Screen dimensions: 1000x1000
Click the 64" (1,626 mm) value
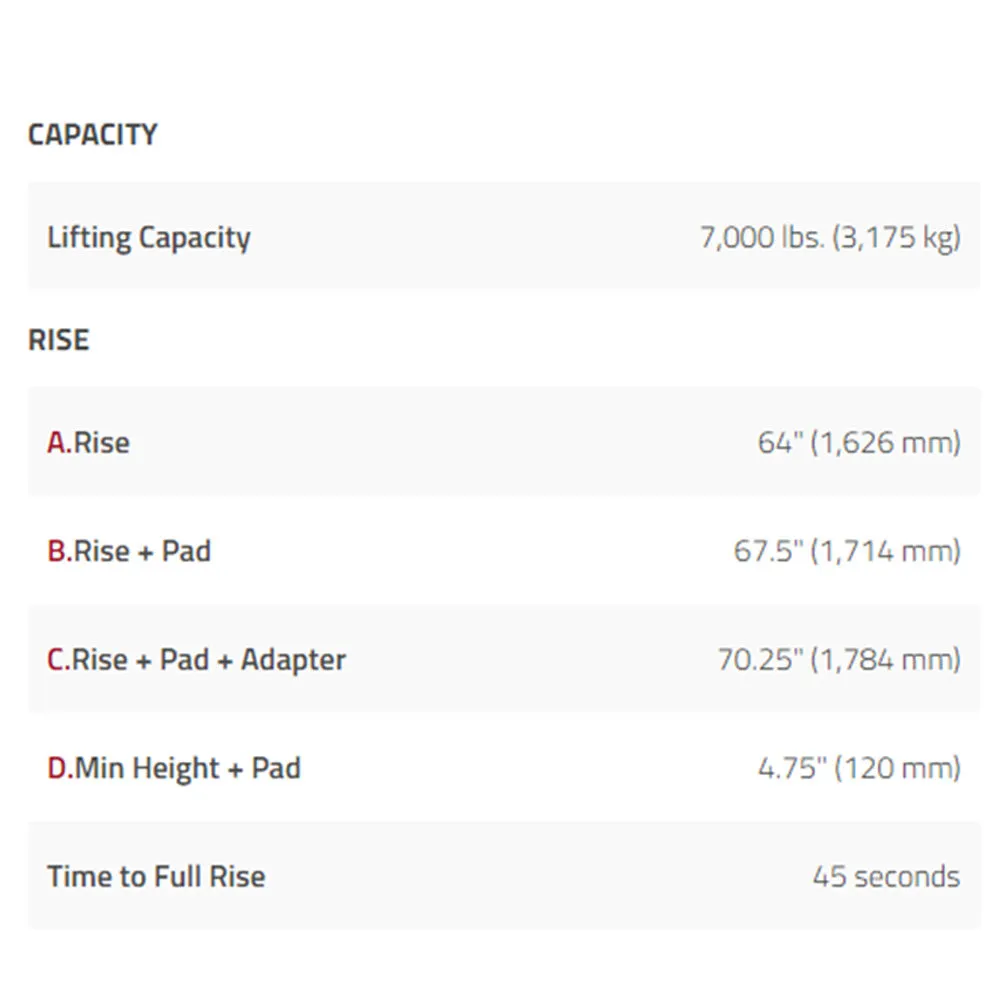click(859, 443)
